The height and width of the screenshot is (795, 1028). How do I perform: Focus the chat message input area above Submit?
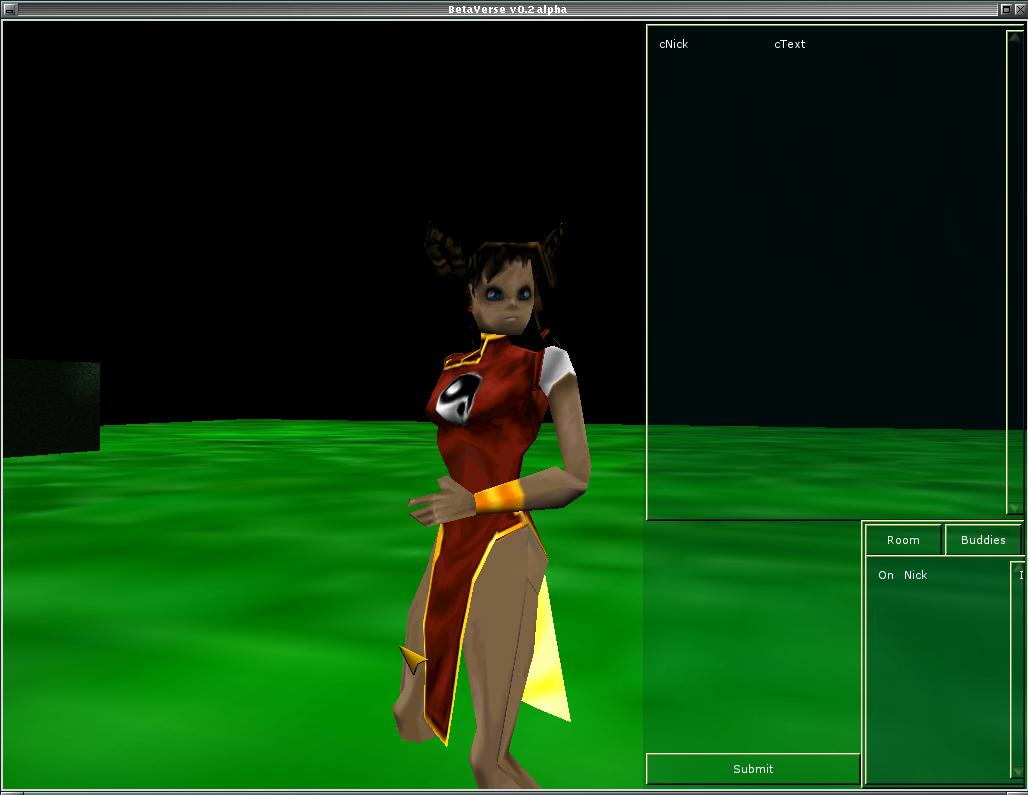pos(753,636)
